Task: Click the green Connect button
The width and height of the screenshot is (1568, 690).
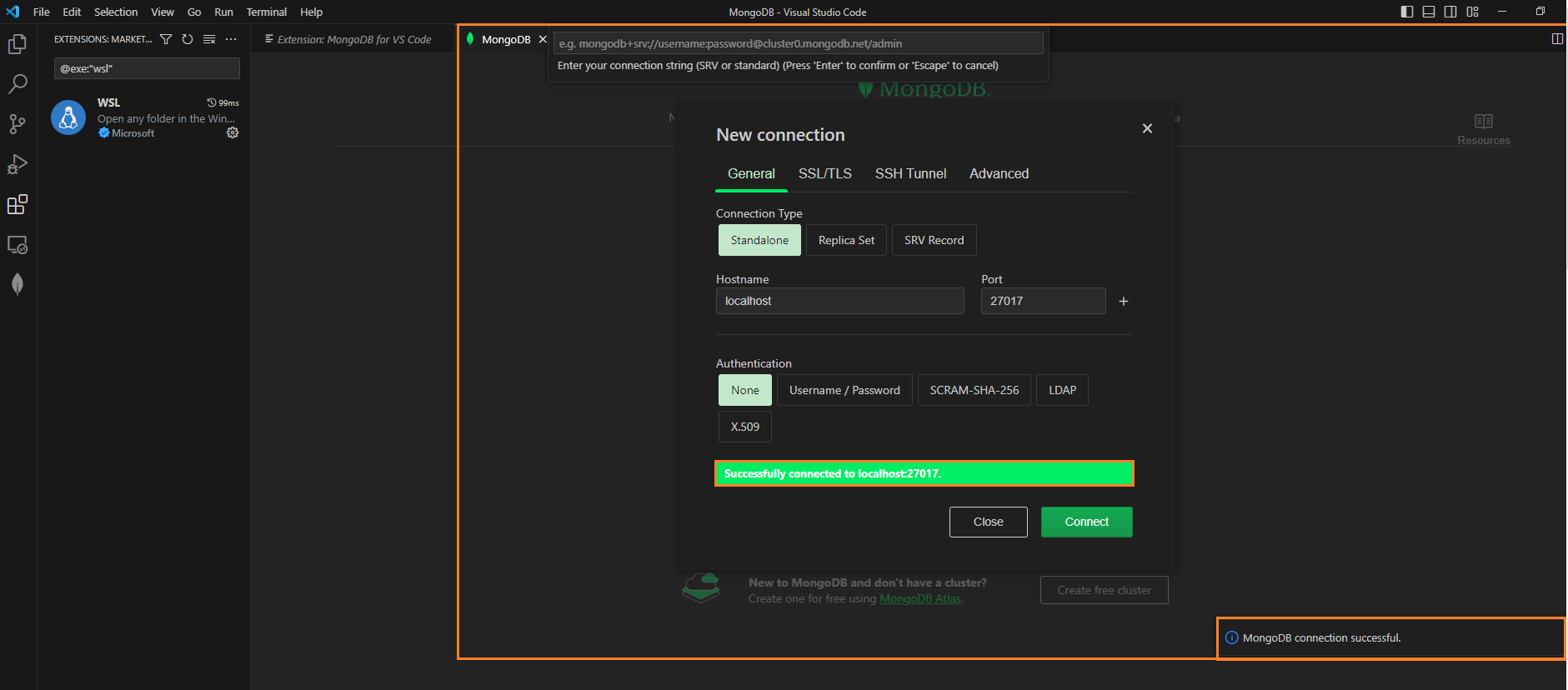Action: click(1086, 522)
